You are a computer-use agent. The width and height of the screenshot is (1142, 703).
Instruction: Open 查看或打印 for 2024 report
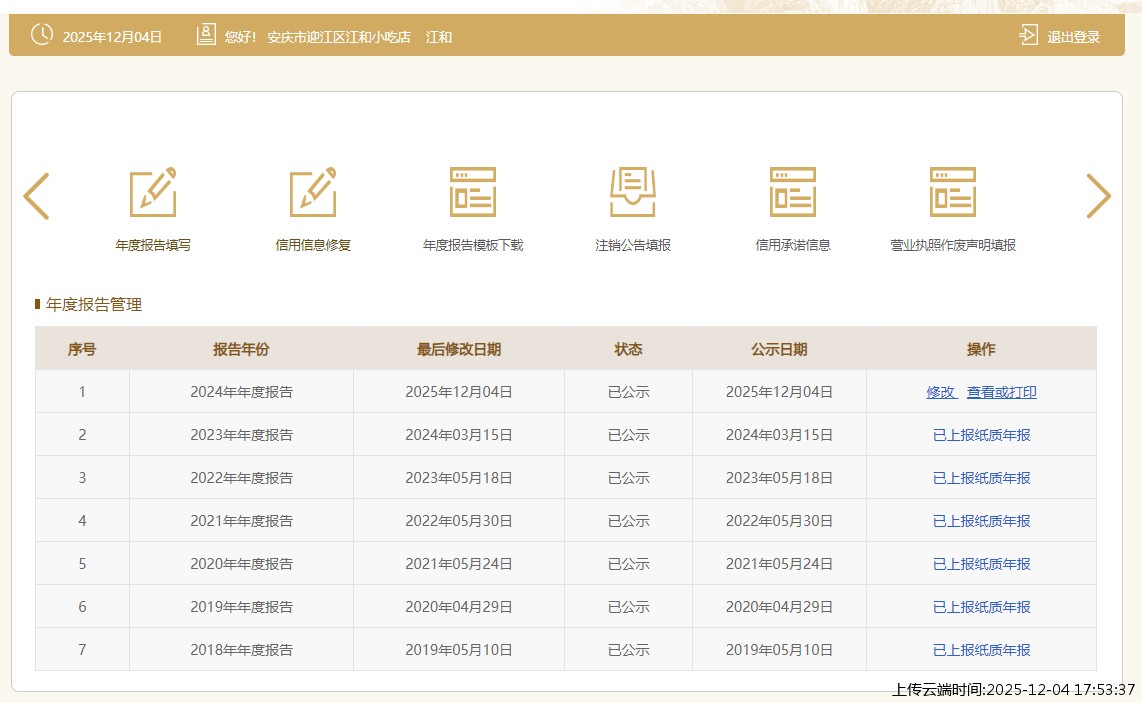point(1001,392)
